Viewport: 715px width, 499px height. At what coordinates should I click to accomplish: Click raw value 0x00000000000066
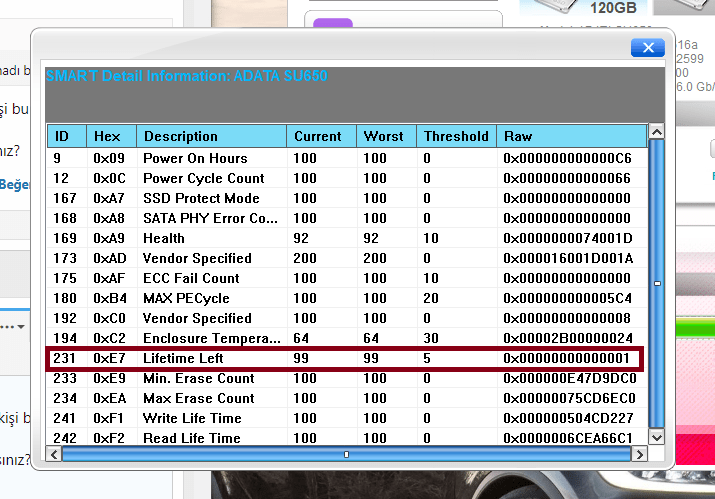(x=567, y=178)
